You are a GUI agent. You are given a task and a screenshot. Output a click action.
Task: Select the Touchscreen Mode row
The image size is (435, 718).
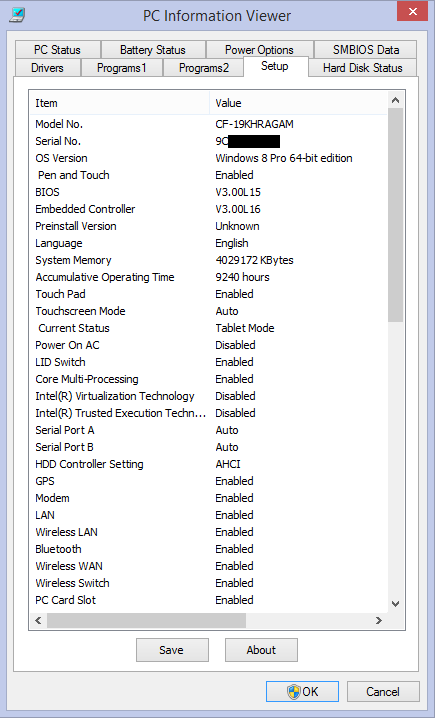click(208, 311)
